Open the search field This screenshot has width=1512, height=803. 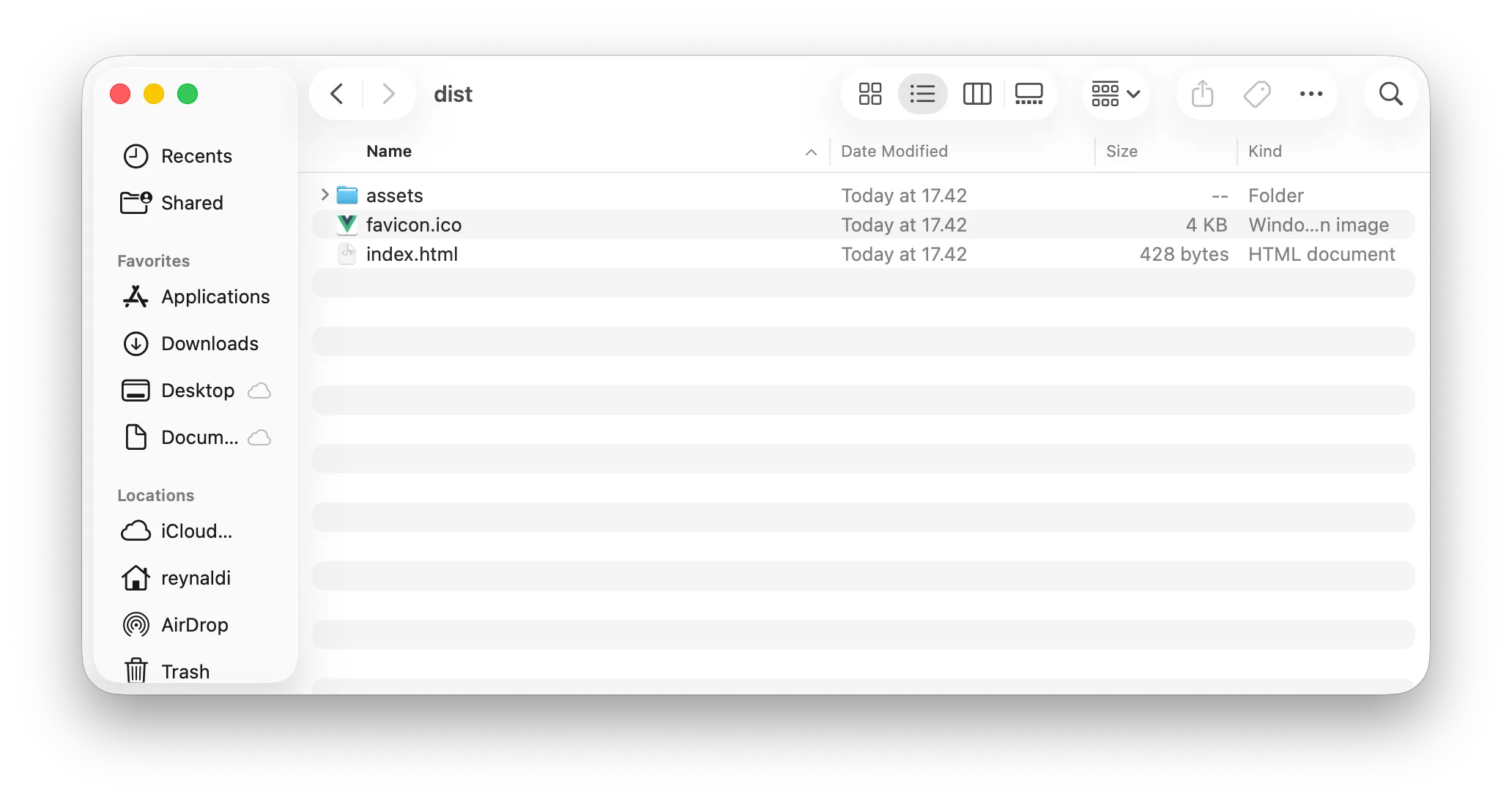click(1390, 94)
